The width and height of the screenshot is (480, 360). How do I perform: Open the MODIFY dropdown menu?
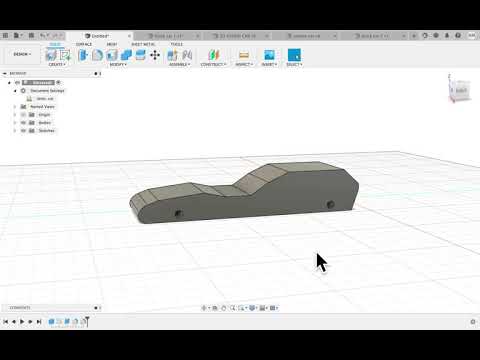click(x=118, y=64)
